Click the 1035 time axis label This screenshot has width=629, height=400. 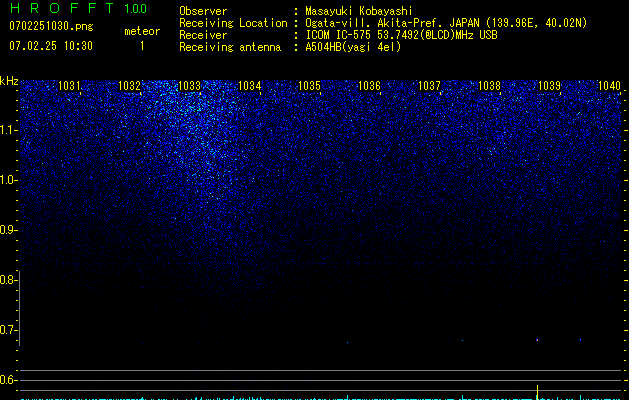(309, 85)
